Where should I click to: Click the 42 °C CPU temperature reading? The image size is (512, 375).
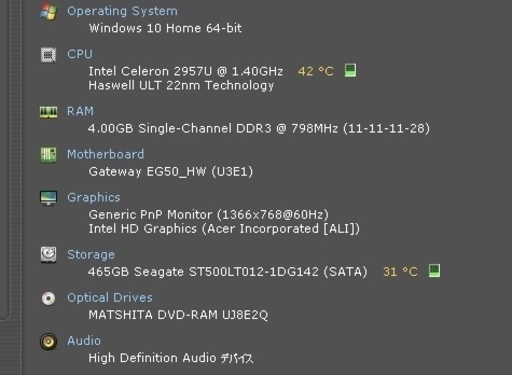[316, 71]
